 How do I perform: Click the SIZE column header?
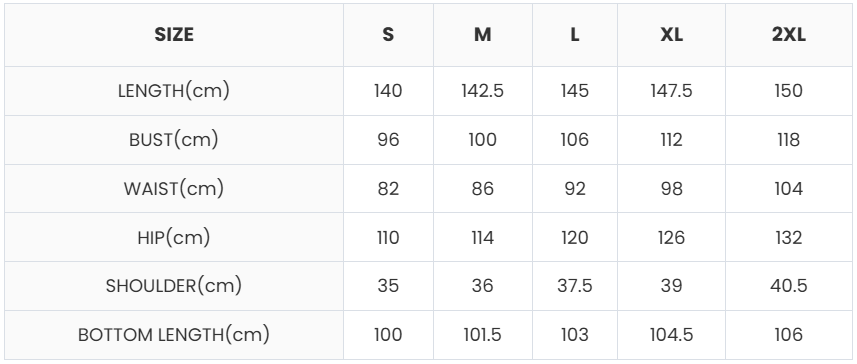pos(174,35)
